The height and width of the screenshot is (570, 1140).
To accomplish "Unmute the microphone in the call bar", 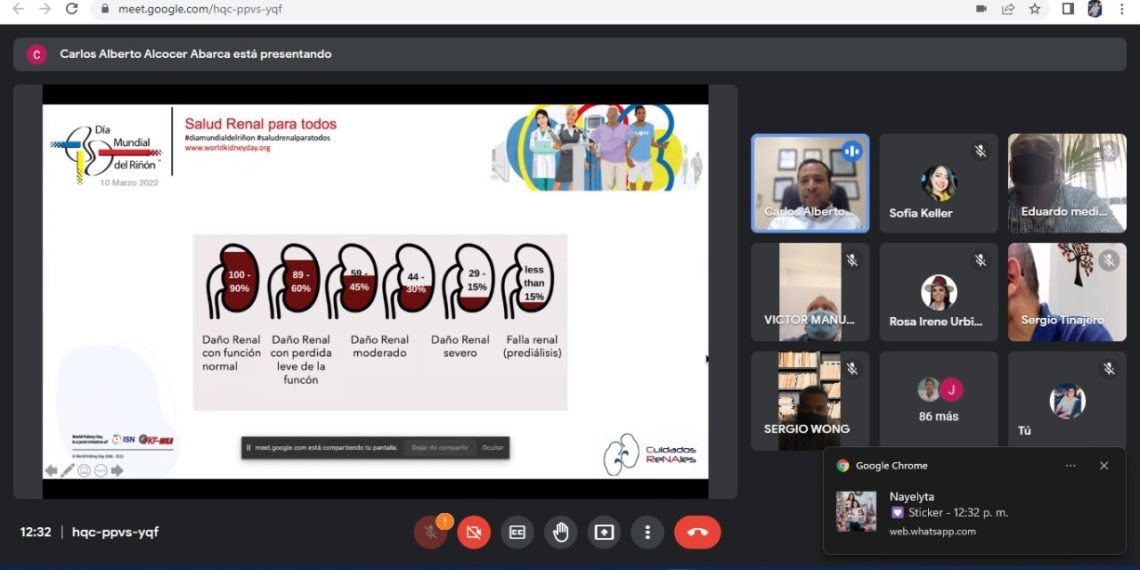I will 430,532.
